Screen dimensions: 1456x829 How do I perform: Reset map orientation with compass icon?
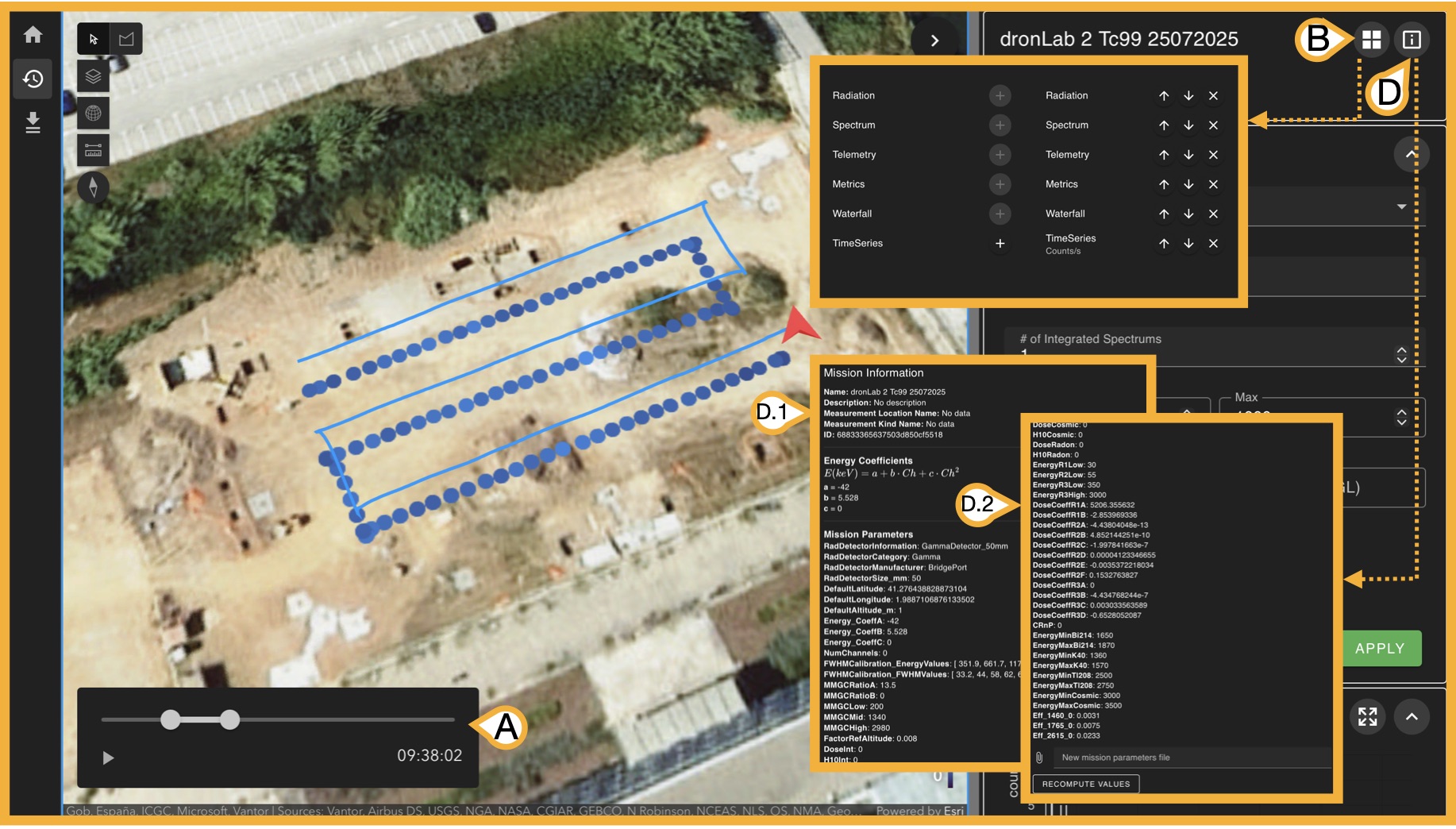93,187
